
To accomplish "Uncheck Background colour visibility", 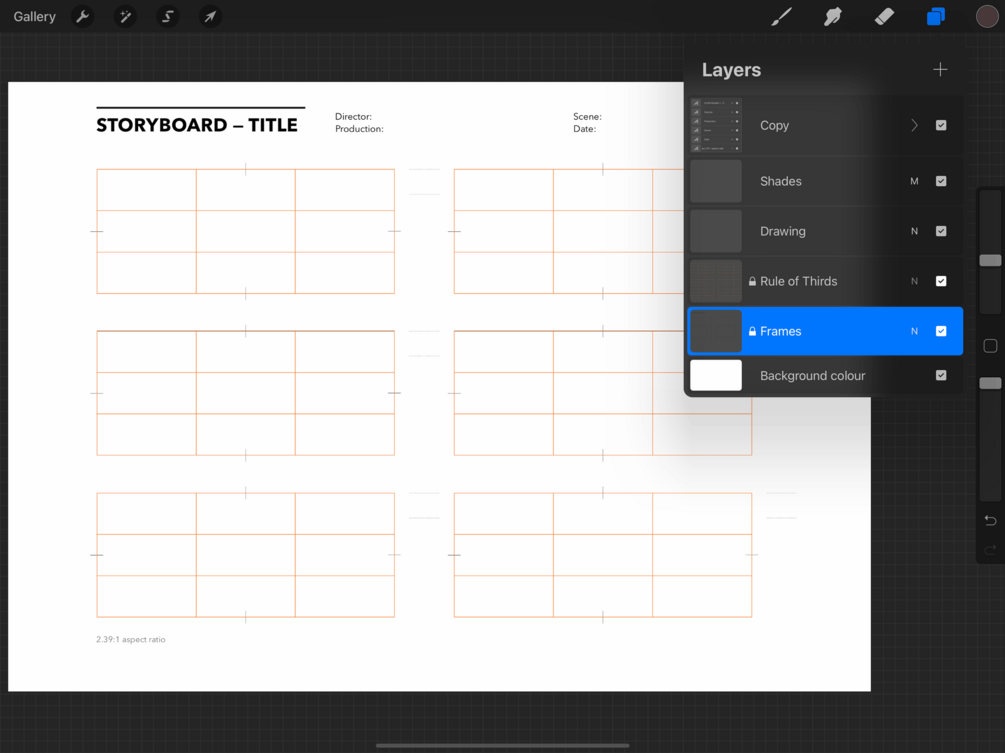I will coord(941,376).
